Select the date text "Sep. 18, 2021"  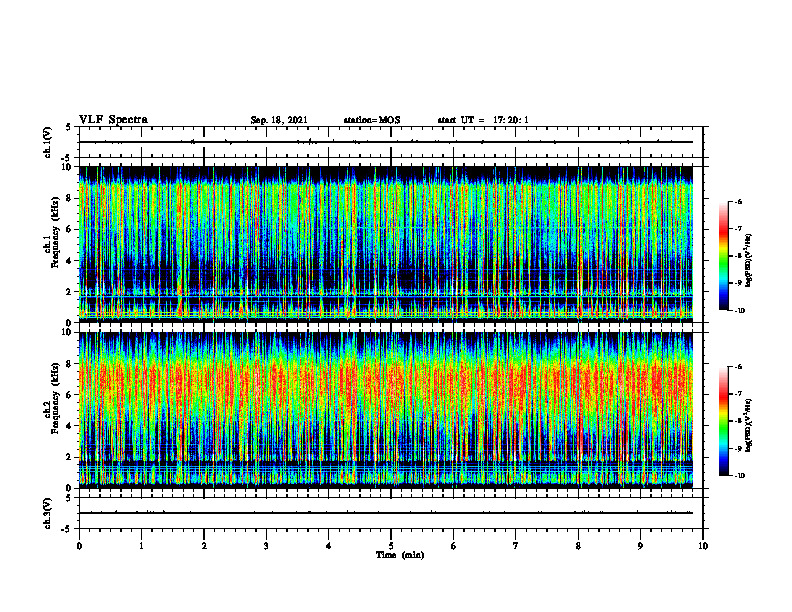[x=279, y=120]
